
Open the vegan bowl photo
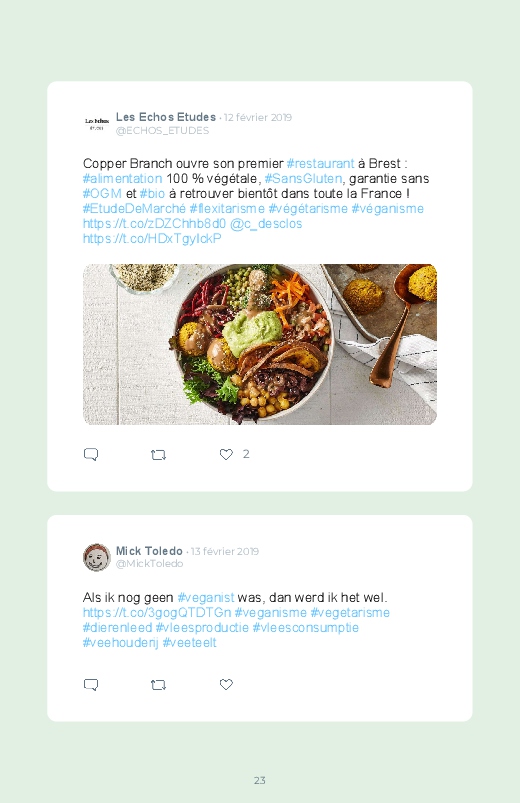(260, 344)
